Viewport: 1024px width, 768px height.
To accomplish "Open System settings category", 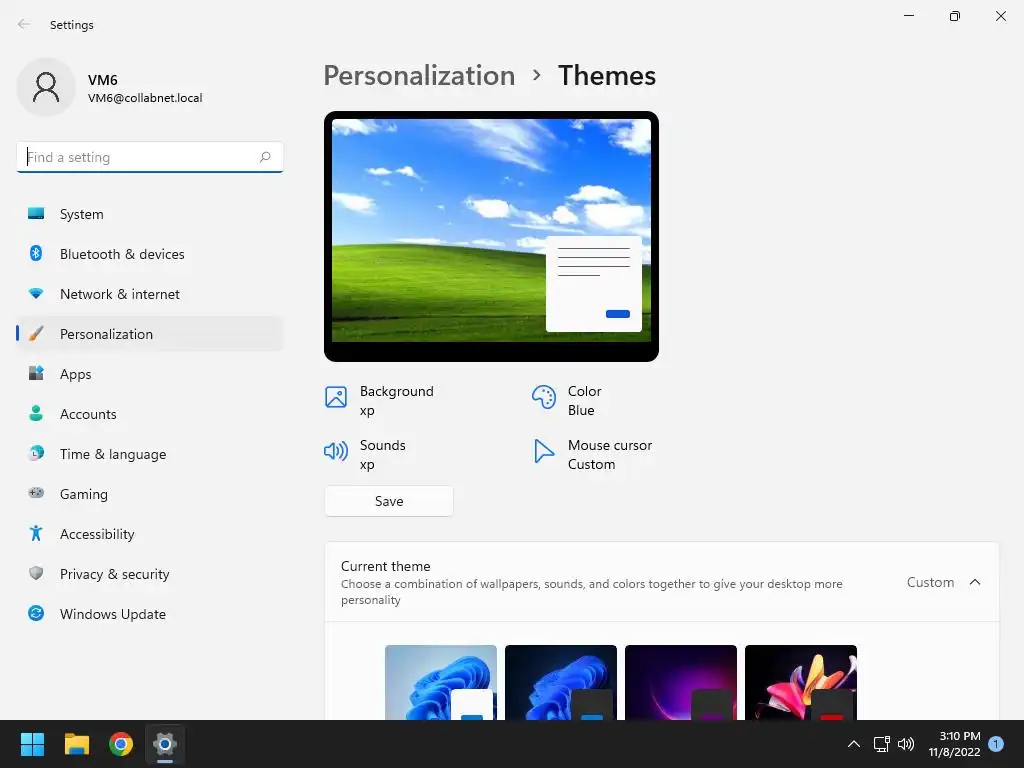I will click(150, 214).
